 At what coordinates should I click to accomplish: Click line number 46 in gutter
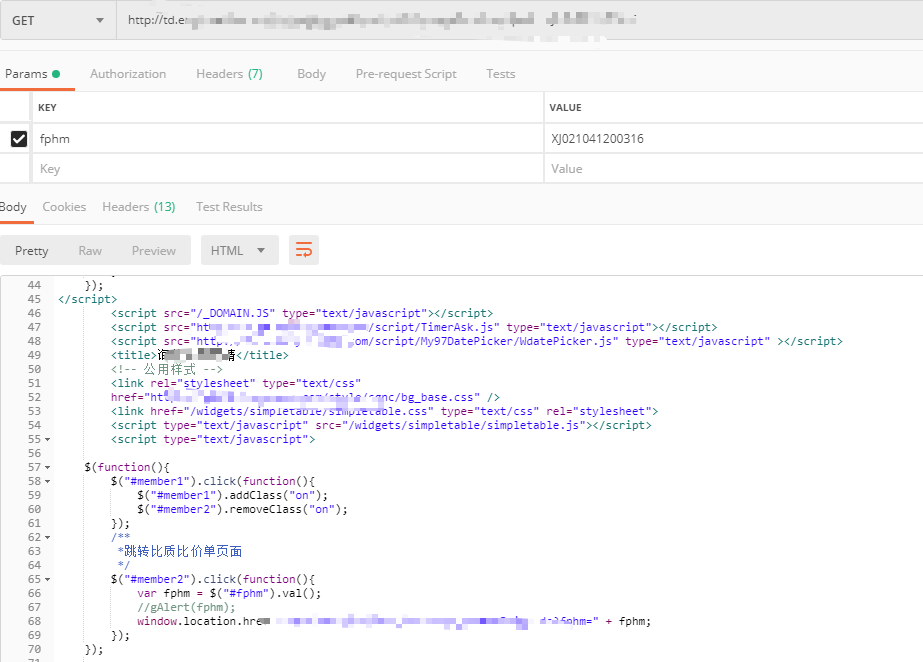[x=34, y=313]
